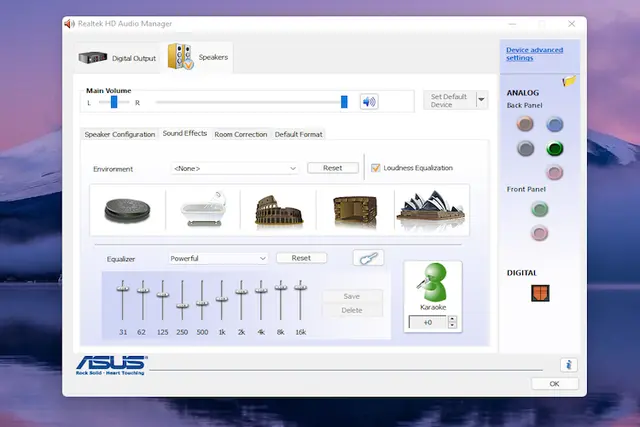
Task: Click the pink front panel jack
Action: 539,234
